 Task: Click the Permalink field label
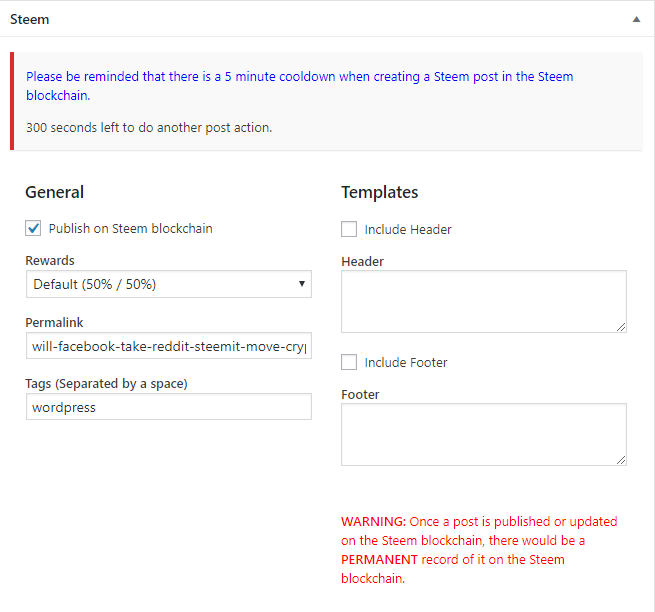[54, 322]
